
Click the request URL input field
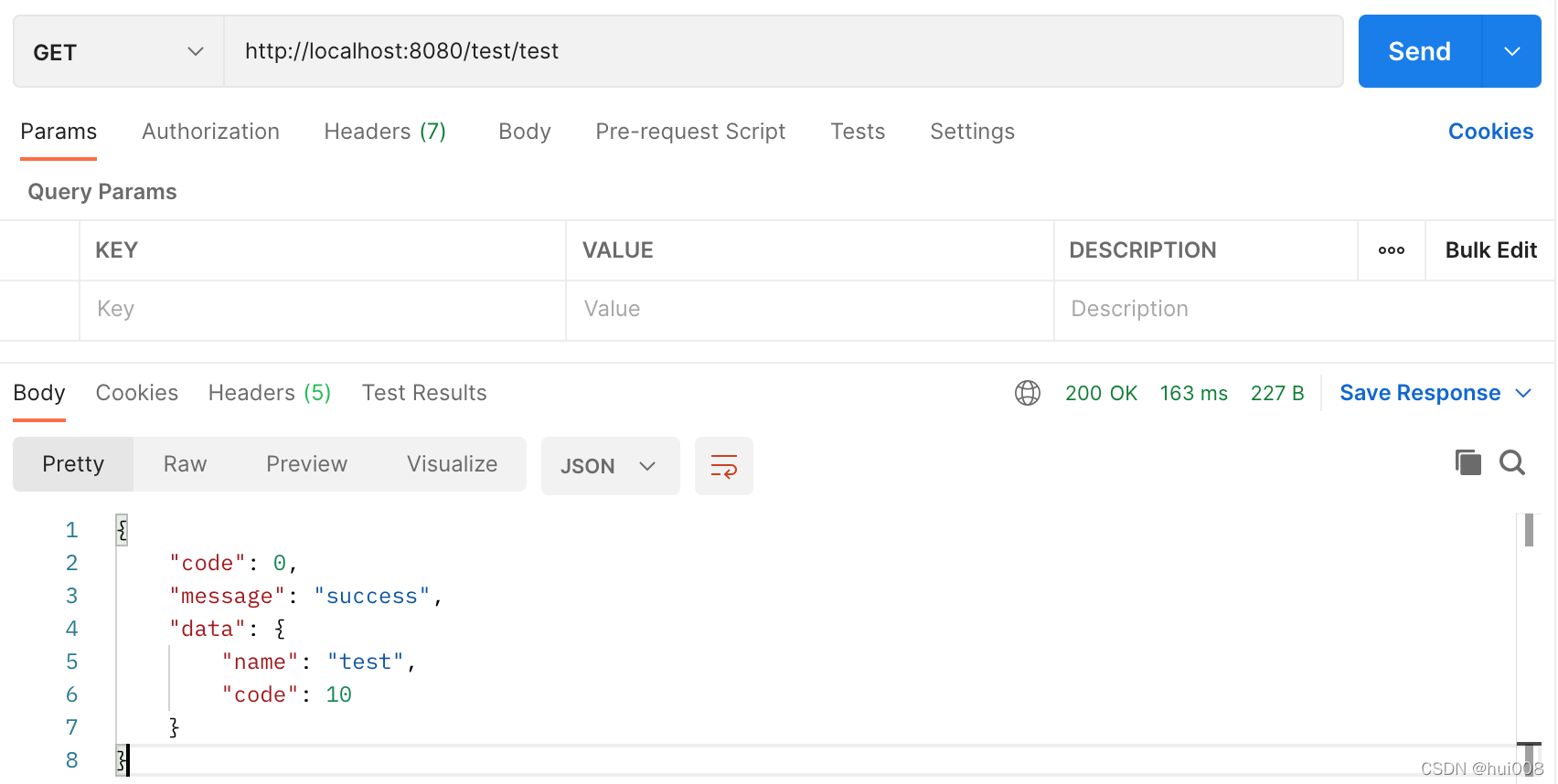784,51
